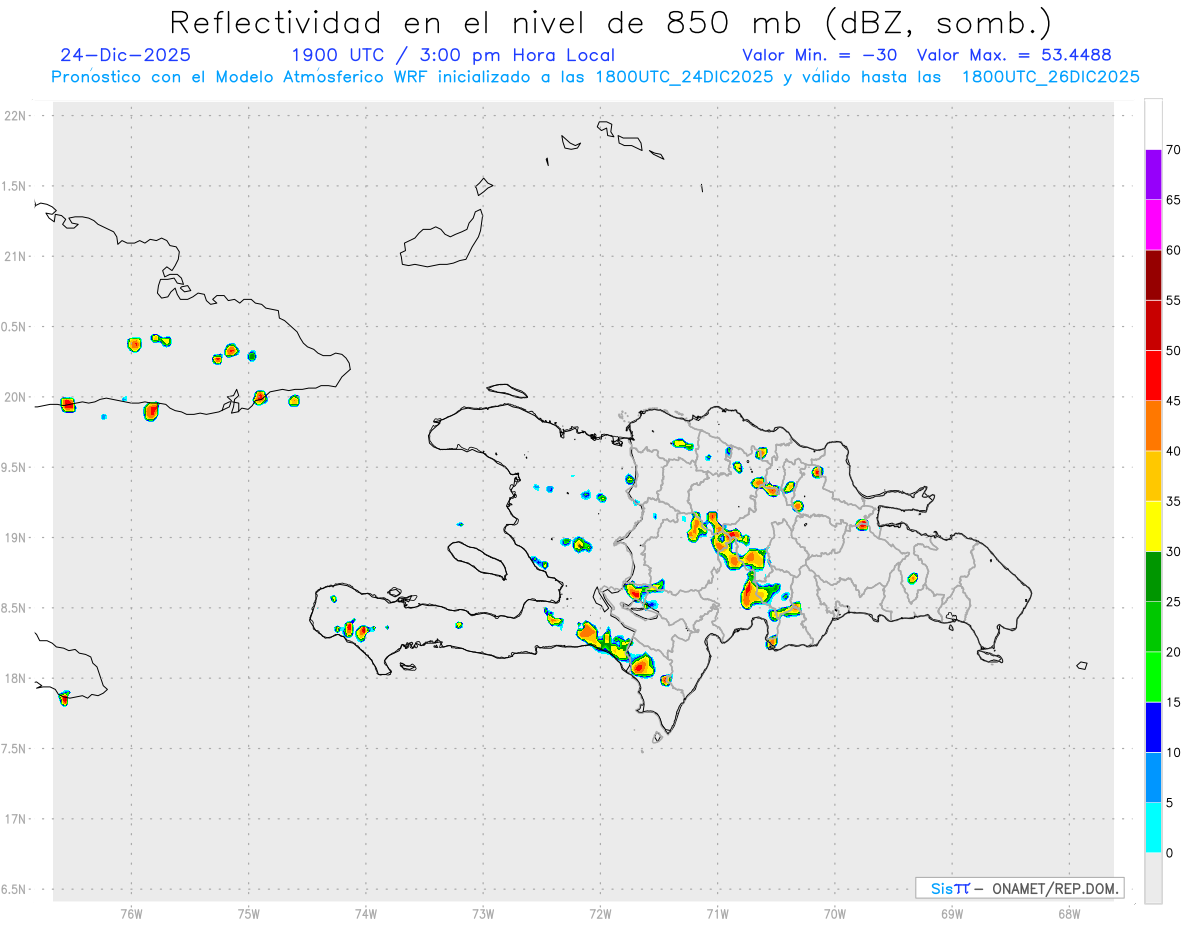Click the date label '24-Dic-2025'
Screen dimensions: 1200x927
[125, 55]
